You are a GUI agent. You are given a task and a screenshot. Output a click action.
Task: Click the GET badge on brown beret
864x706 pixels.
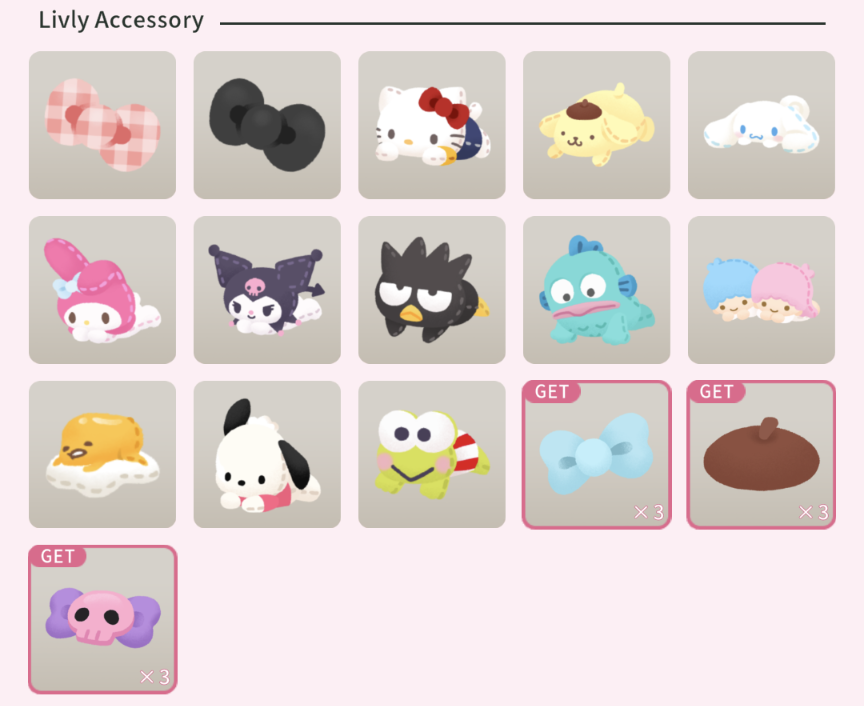coord(716,391)
